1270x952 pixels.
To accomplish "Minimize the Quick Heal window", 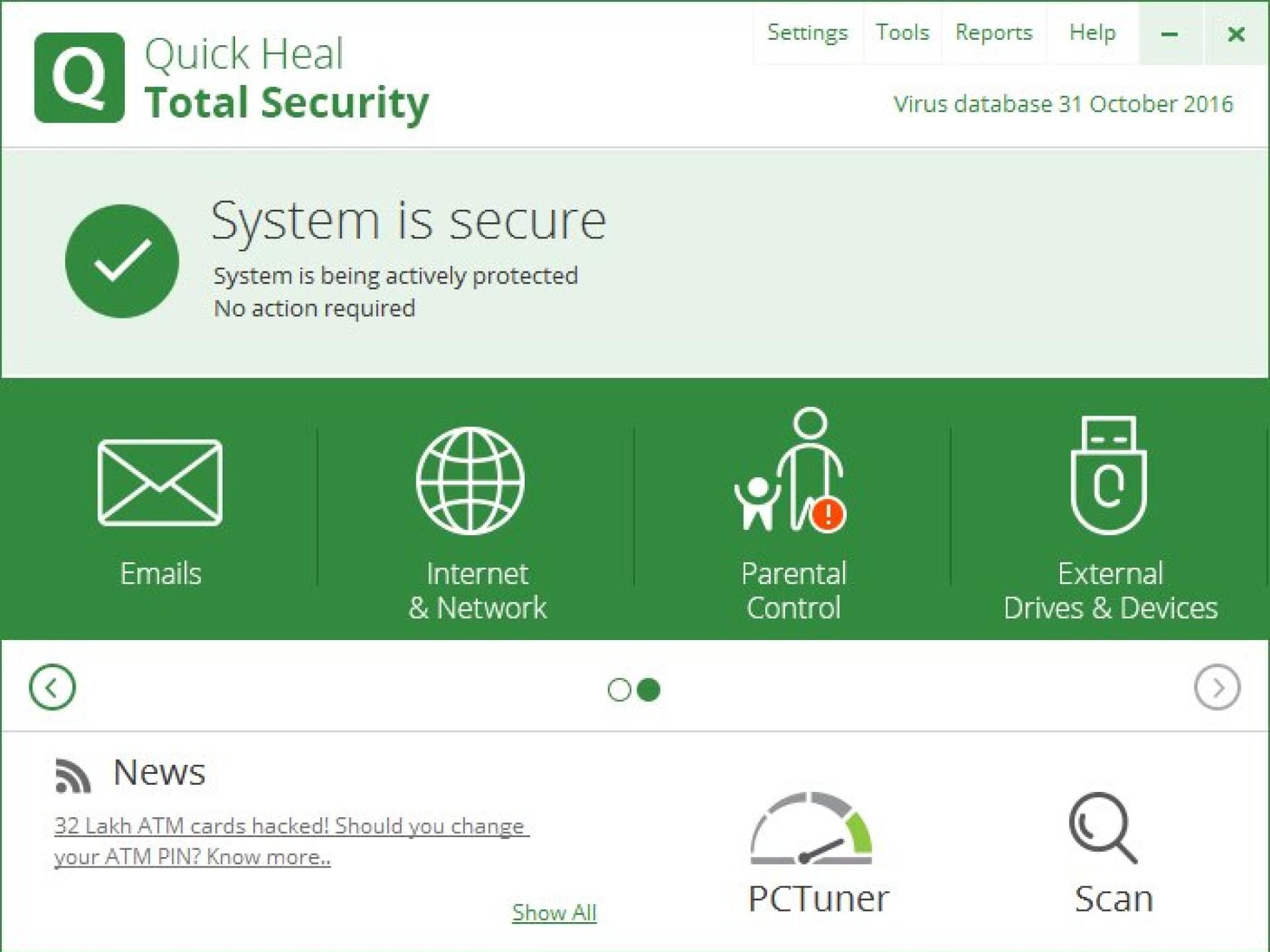I will pyautogui.click(x=1170, y=33).
